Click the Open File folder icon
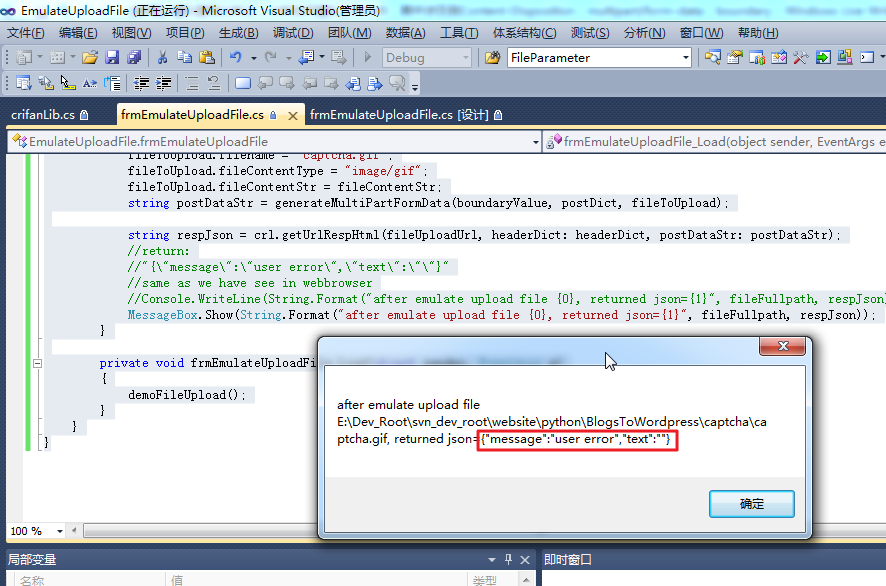This screenshot has width=886, height=586. 90,58
